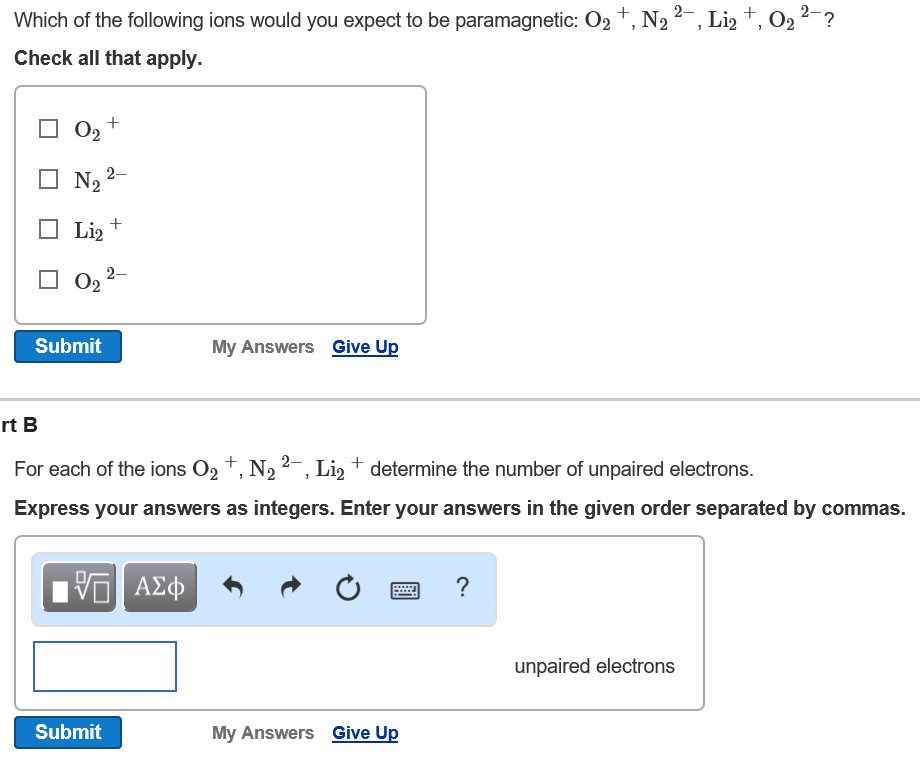920x765 pixels.
Task: Select the equation editor toolbar area
Action: click(x=263, y=589)
